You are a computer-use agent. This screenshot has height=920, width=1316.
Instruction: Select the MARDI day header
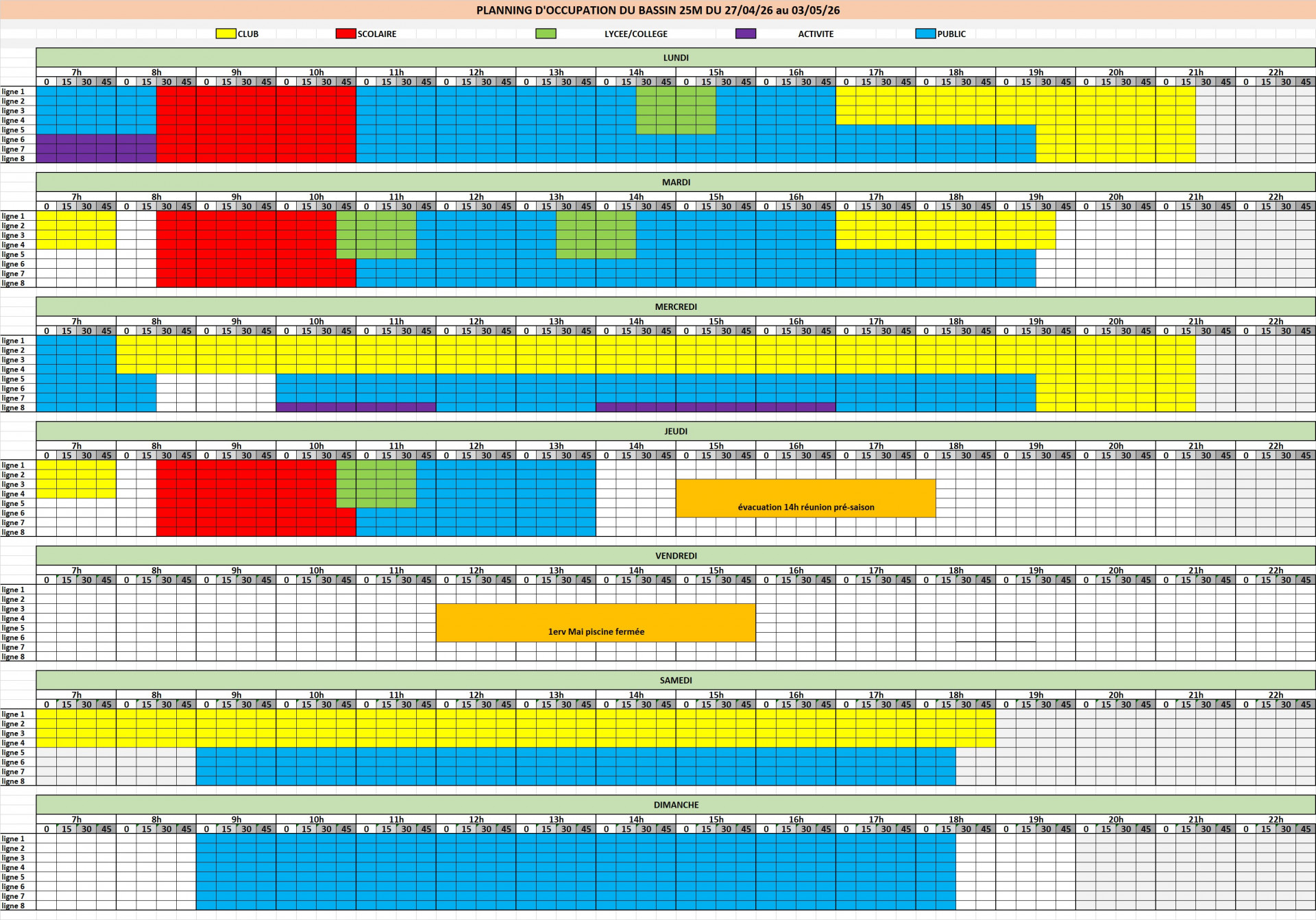coord(675,182)
